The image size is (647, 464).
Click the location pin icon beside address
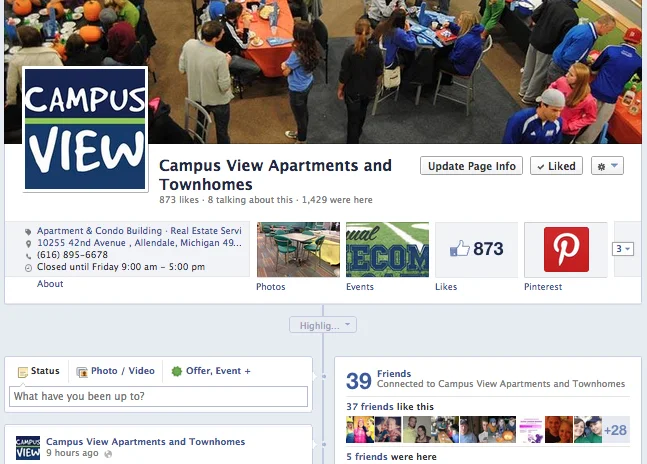28,244
